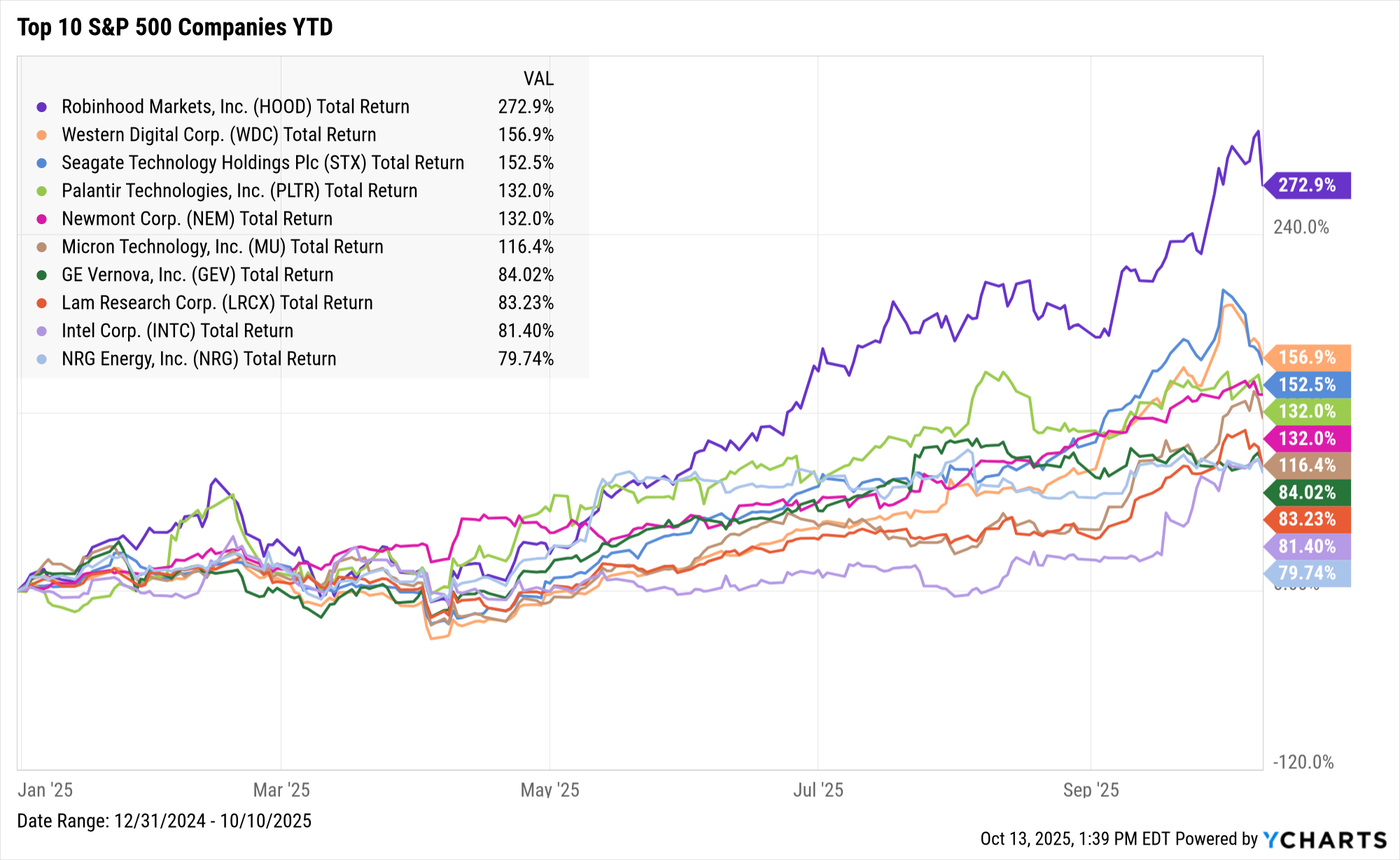This screenshot has height=860, width=1400.
Task: Click the Intel Corp. (INTC) legend label
Action: click(177, 331)
